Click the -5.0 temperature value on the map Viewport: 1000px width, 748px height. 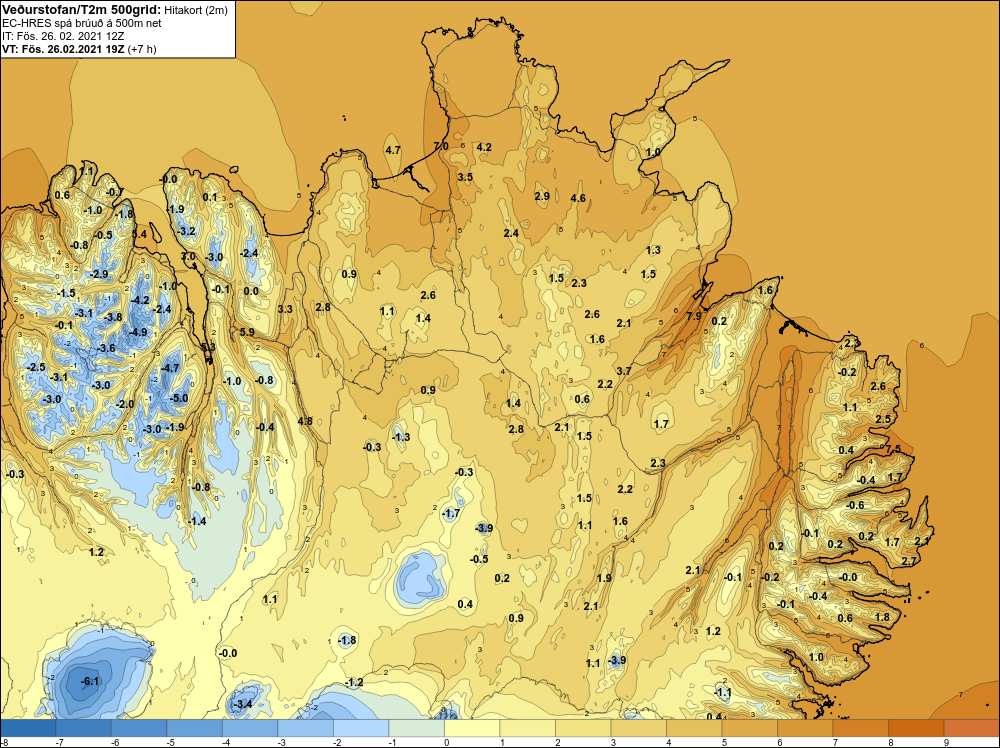click(179, 398)
